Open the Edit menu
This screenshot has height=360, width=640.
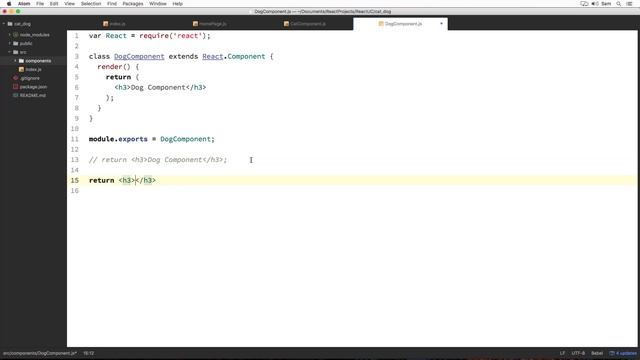click(54, 4)
